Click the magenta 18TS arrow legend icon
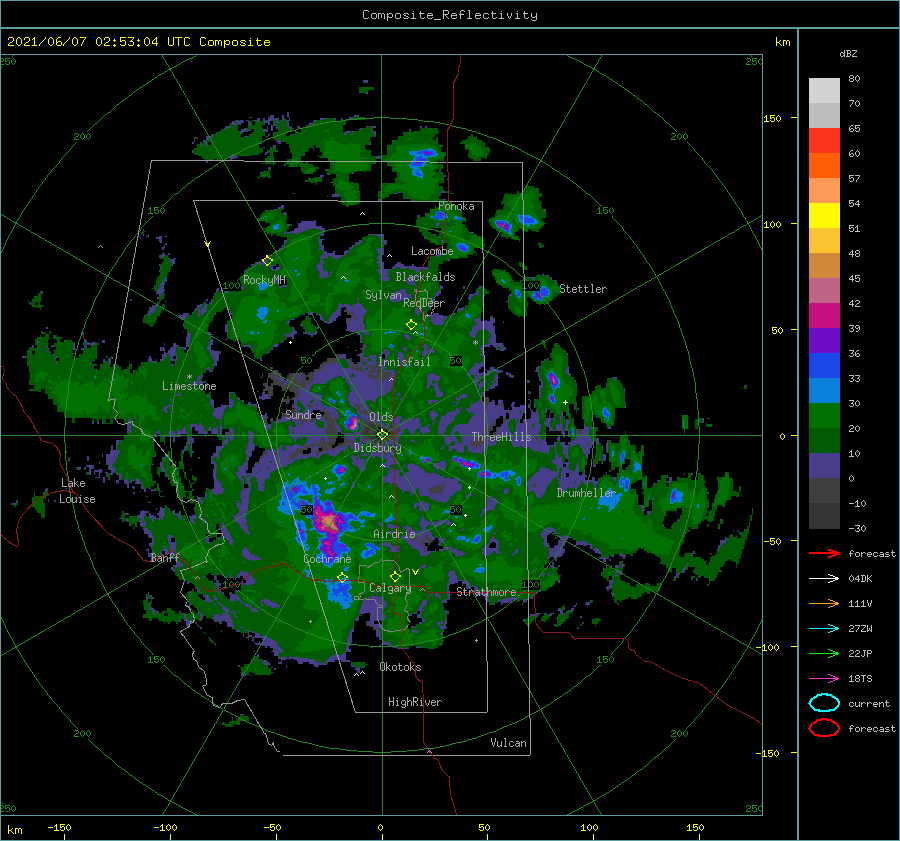This screenshot has height=841, width=900. [824, 679]
